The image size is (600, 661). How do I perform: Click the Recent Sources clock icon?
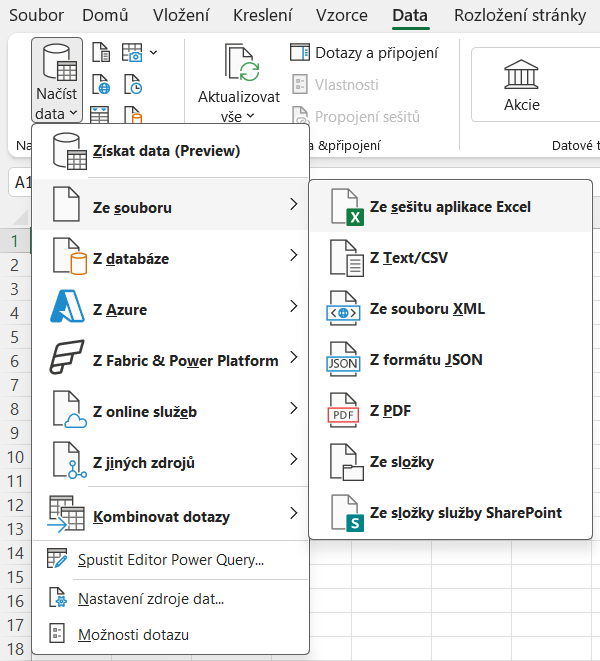(133, 83)
